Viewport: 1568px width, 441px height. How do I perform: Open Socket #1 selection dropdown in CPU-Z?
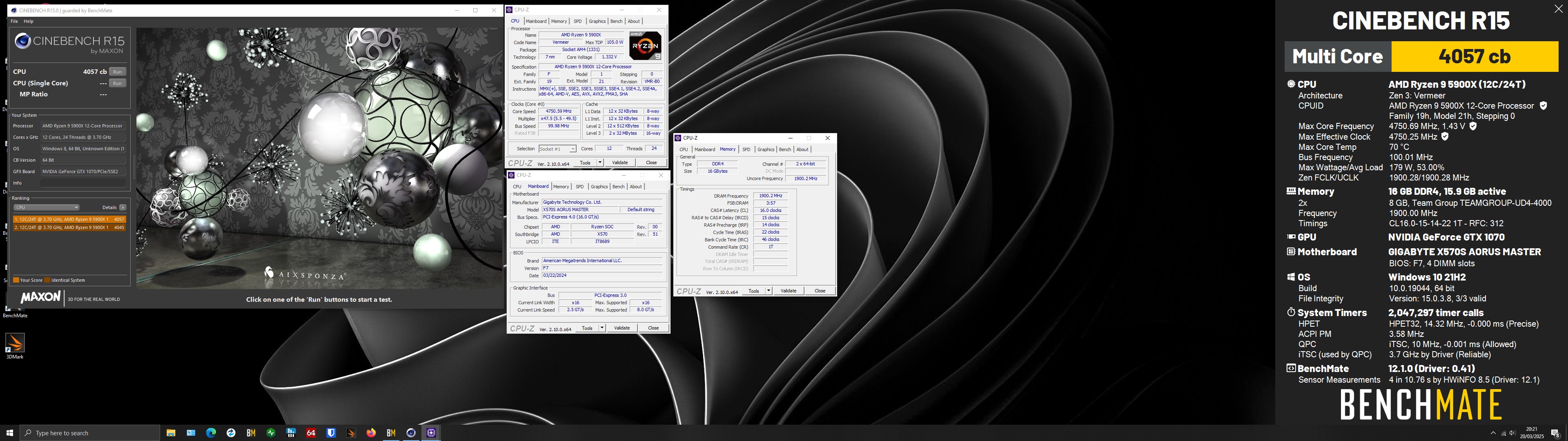coord(557,149)
